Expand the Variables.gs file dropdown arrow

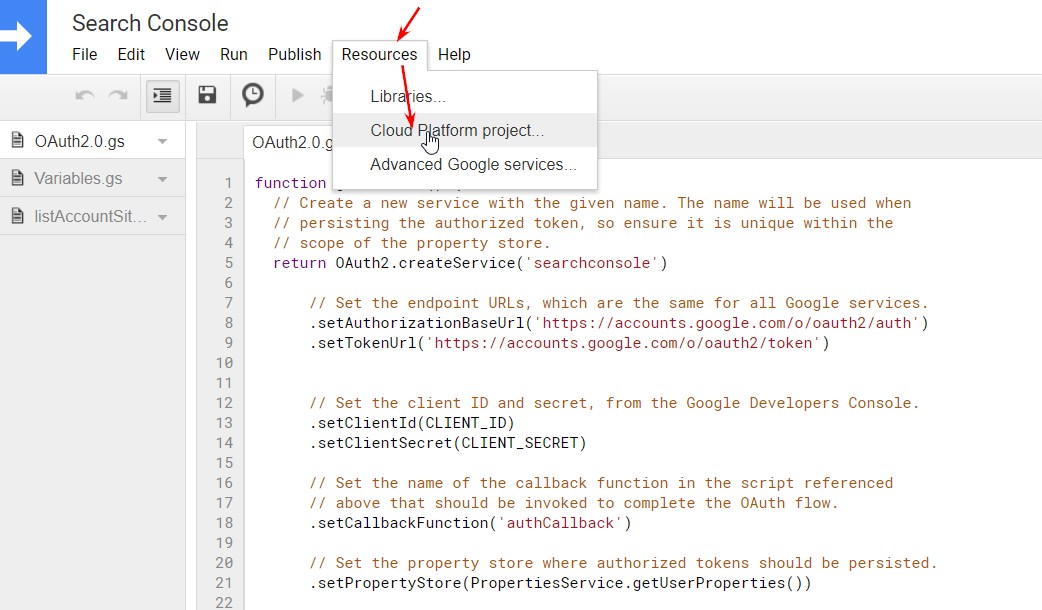click(x=162, y=179)
